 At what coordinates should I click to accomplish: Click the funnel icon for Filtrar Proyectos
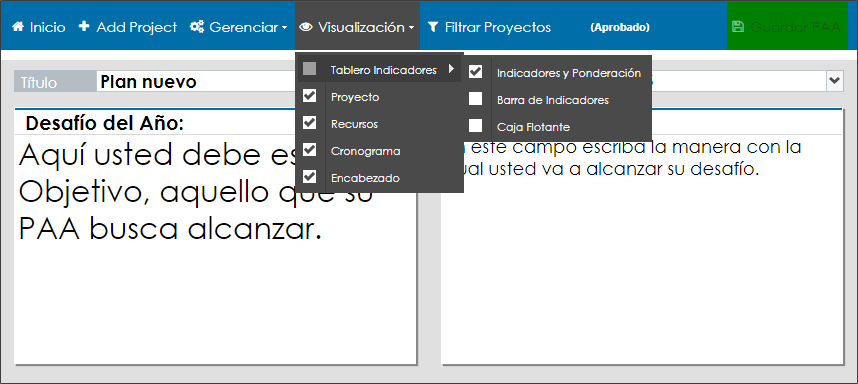(433, 27)
